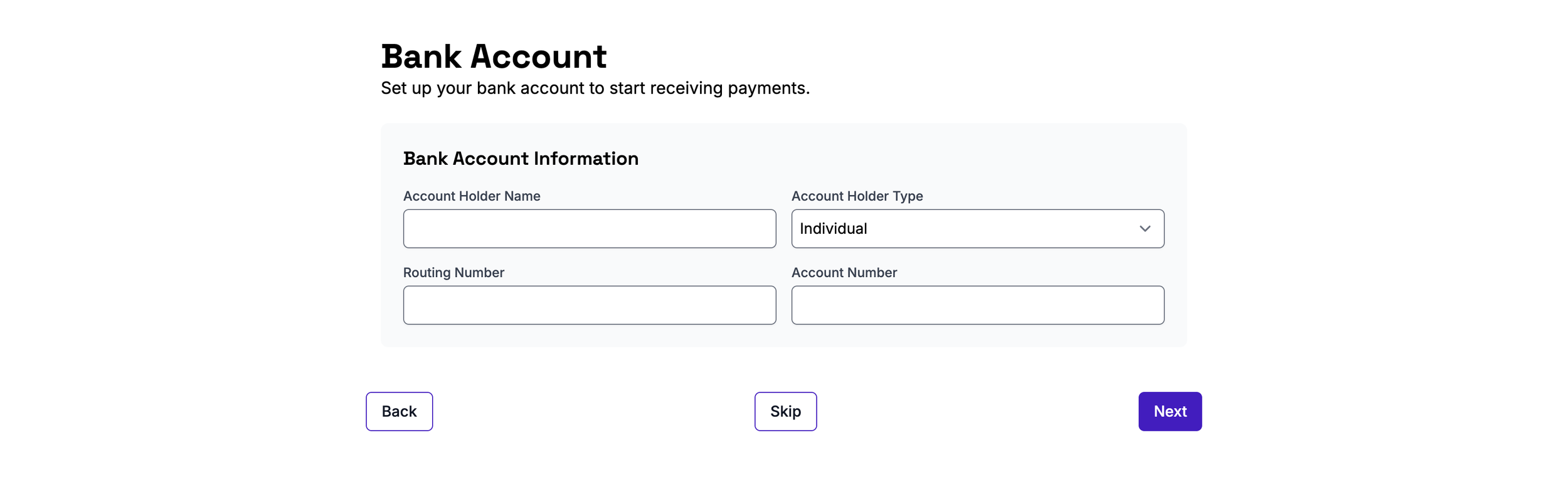Click the 'Account Number' label
1568x504 pixels.
point(844,273)
